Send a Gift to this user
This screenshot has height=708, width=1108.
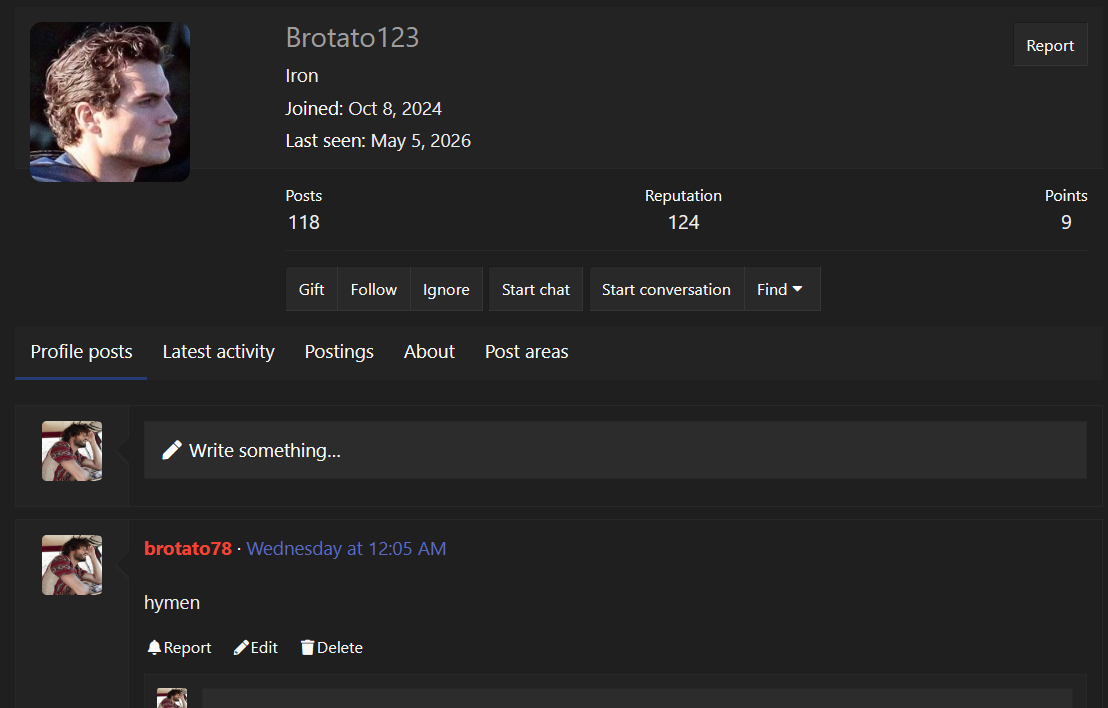[311, 290]
